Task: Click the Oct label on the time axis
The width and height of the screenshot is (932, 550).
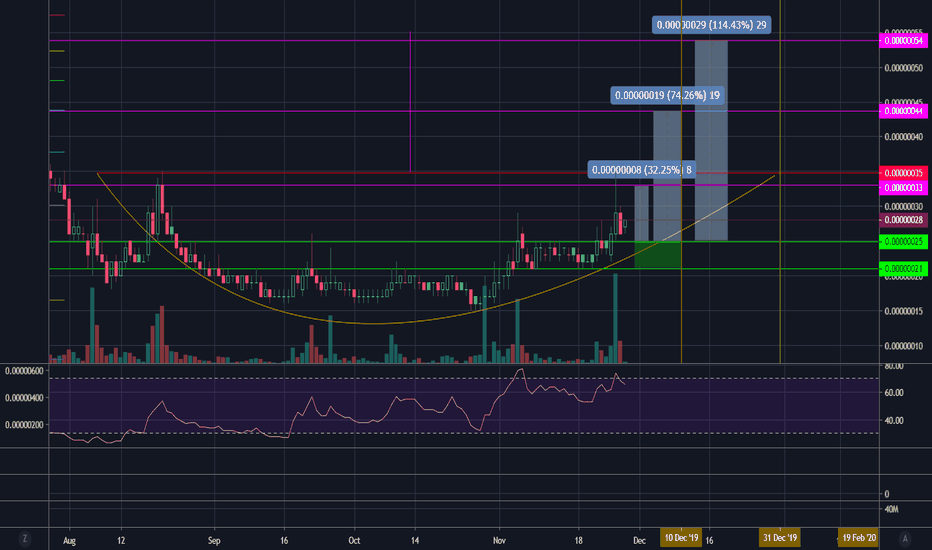Action: point(354,540)
